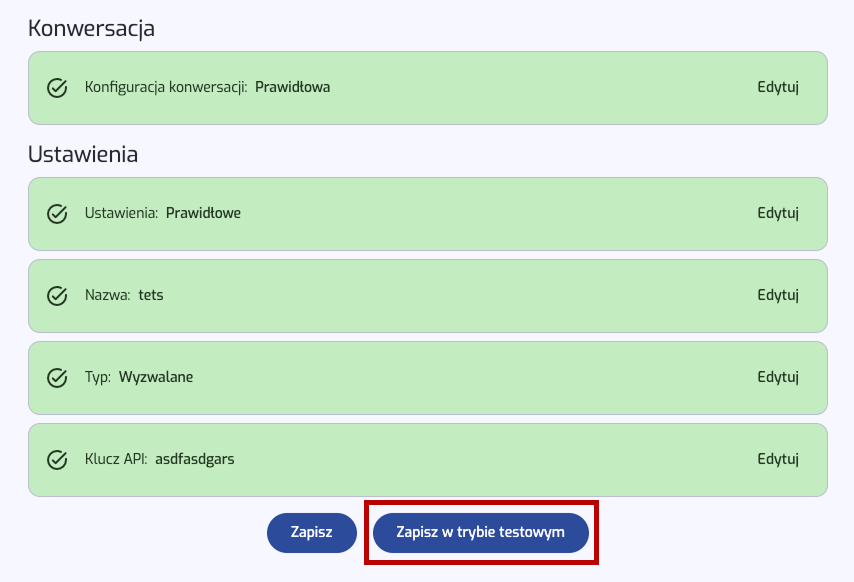This screenshot has height=582, width=854.
Task: Click the Prawidłowe settings status text
Action: point(203,213)
